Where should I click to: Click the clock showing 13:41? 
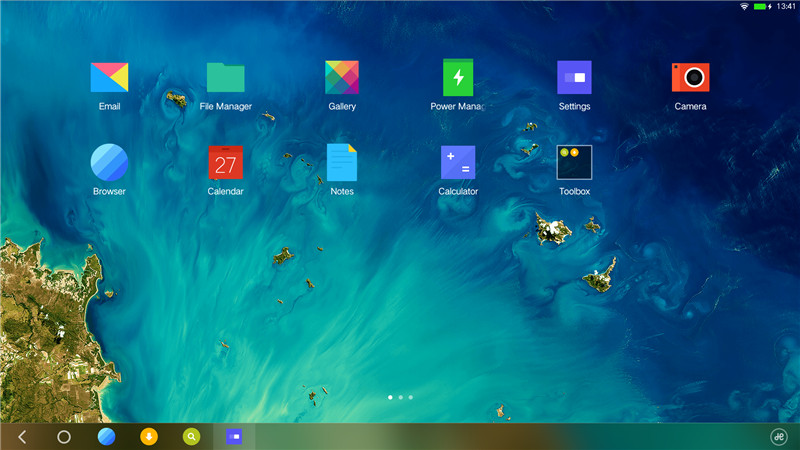click(784, 7)
